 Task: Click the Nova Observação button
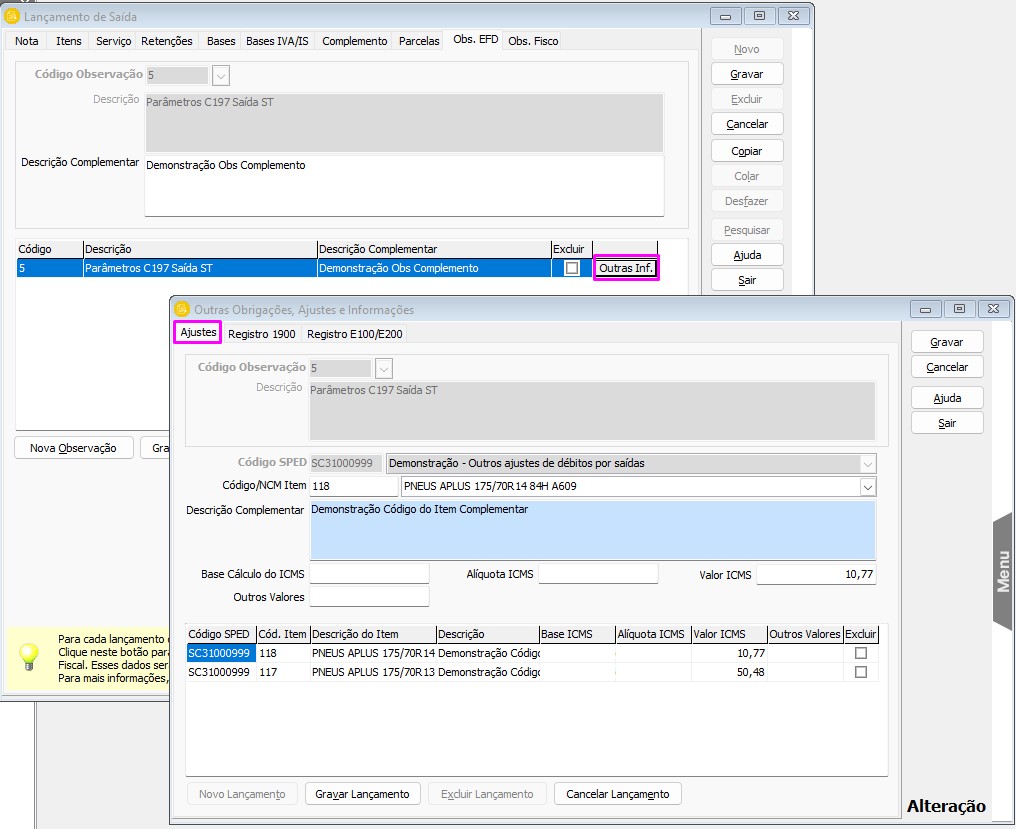(73, 448)
